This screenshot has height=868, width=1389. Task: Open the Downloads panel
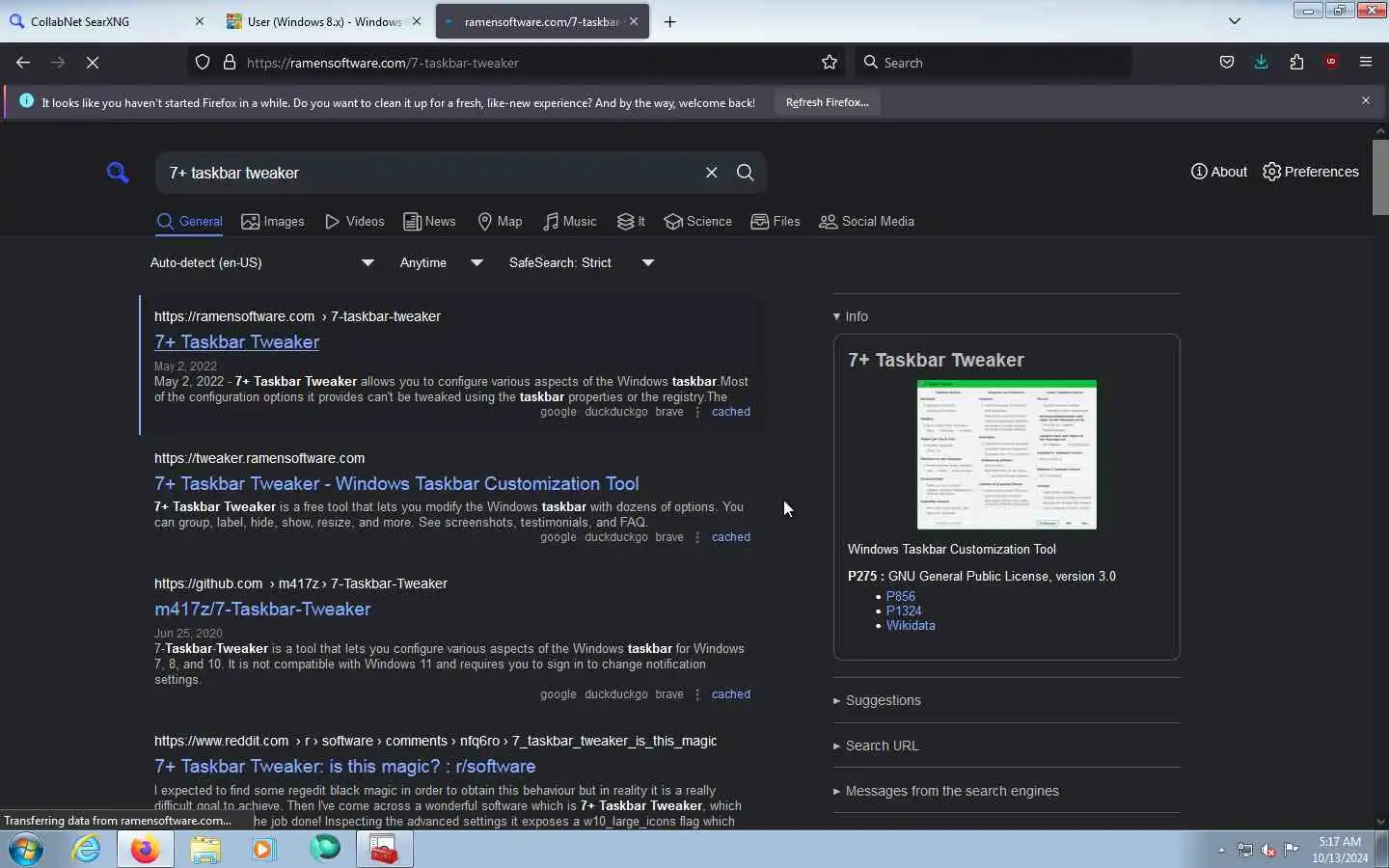click(x=1262, y=63)
